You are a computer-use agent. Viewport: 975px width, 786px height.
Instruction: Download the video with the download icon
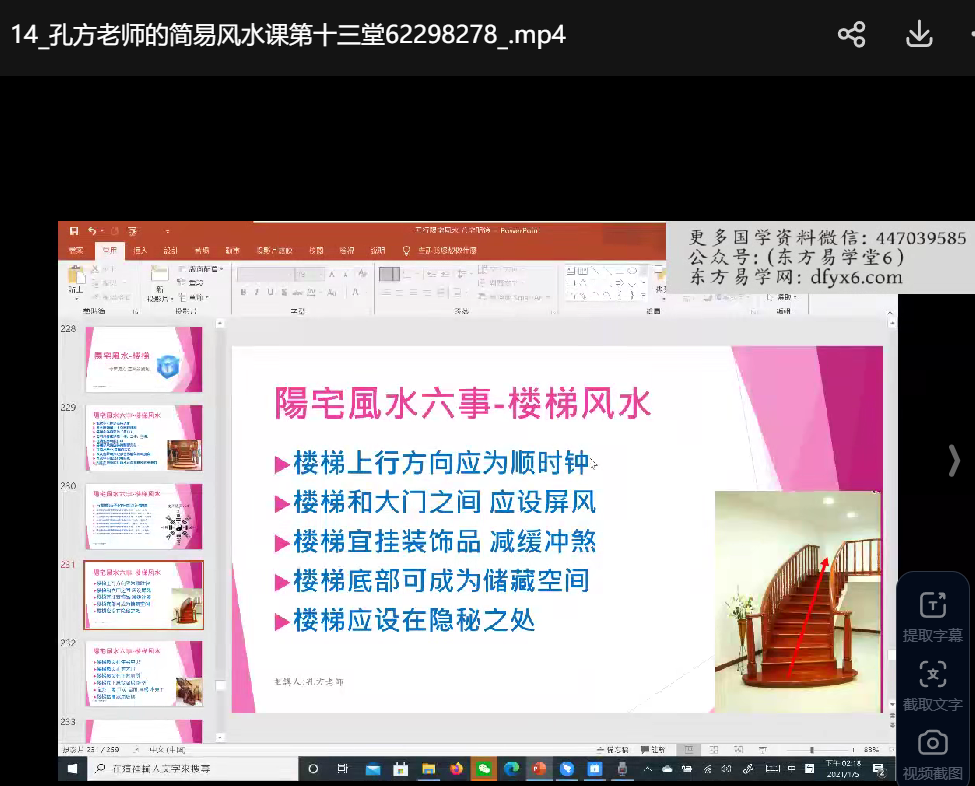tap(918, 35)
